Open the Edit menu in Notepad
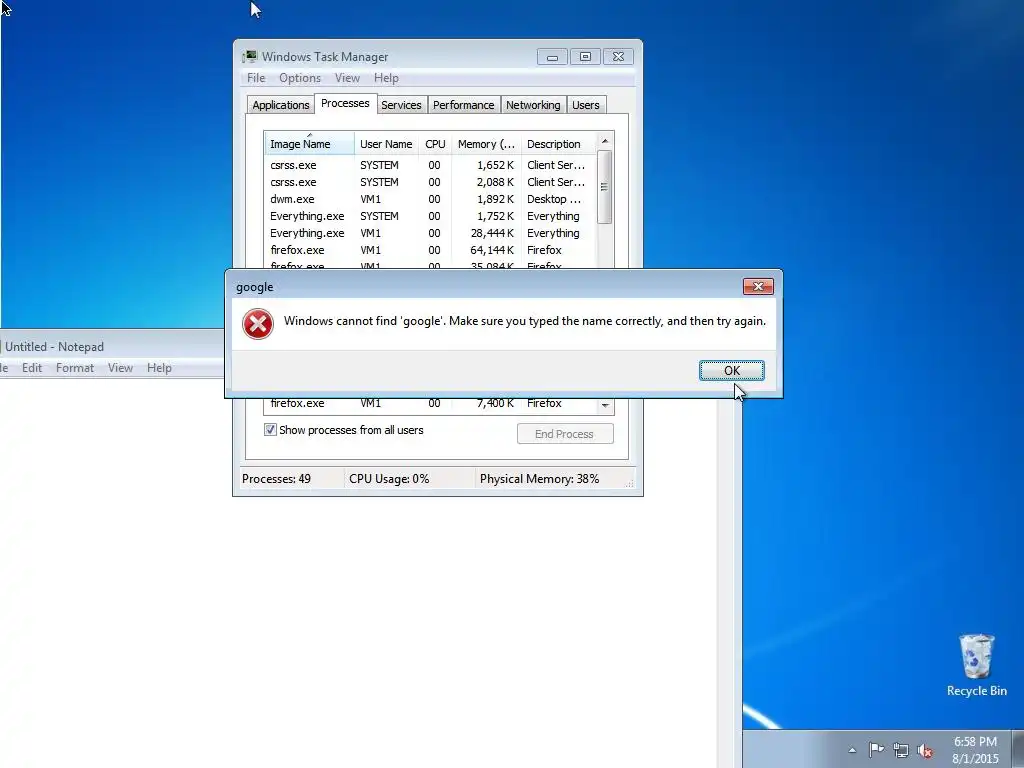Screen dimensions: 1024x768 [x=31, y=368]
